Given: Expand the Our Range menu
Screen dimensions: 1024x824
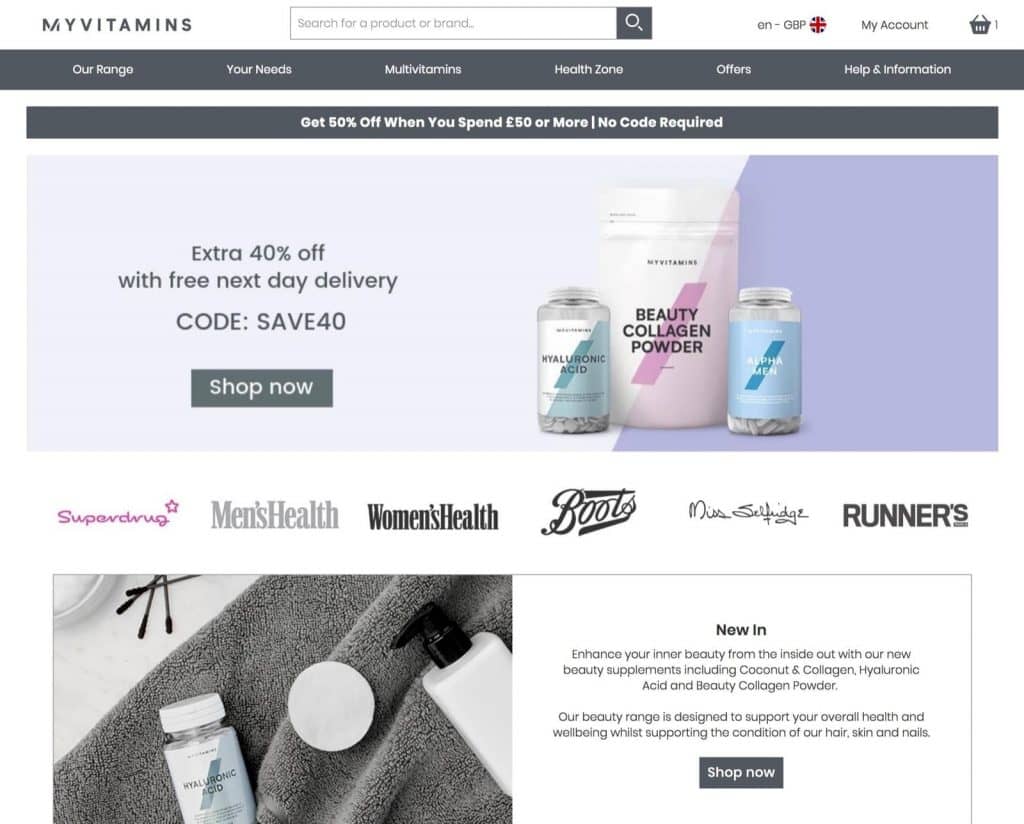Looking at the screenshot, I should 103,69.
